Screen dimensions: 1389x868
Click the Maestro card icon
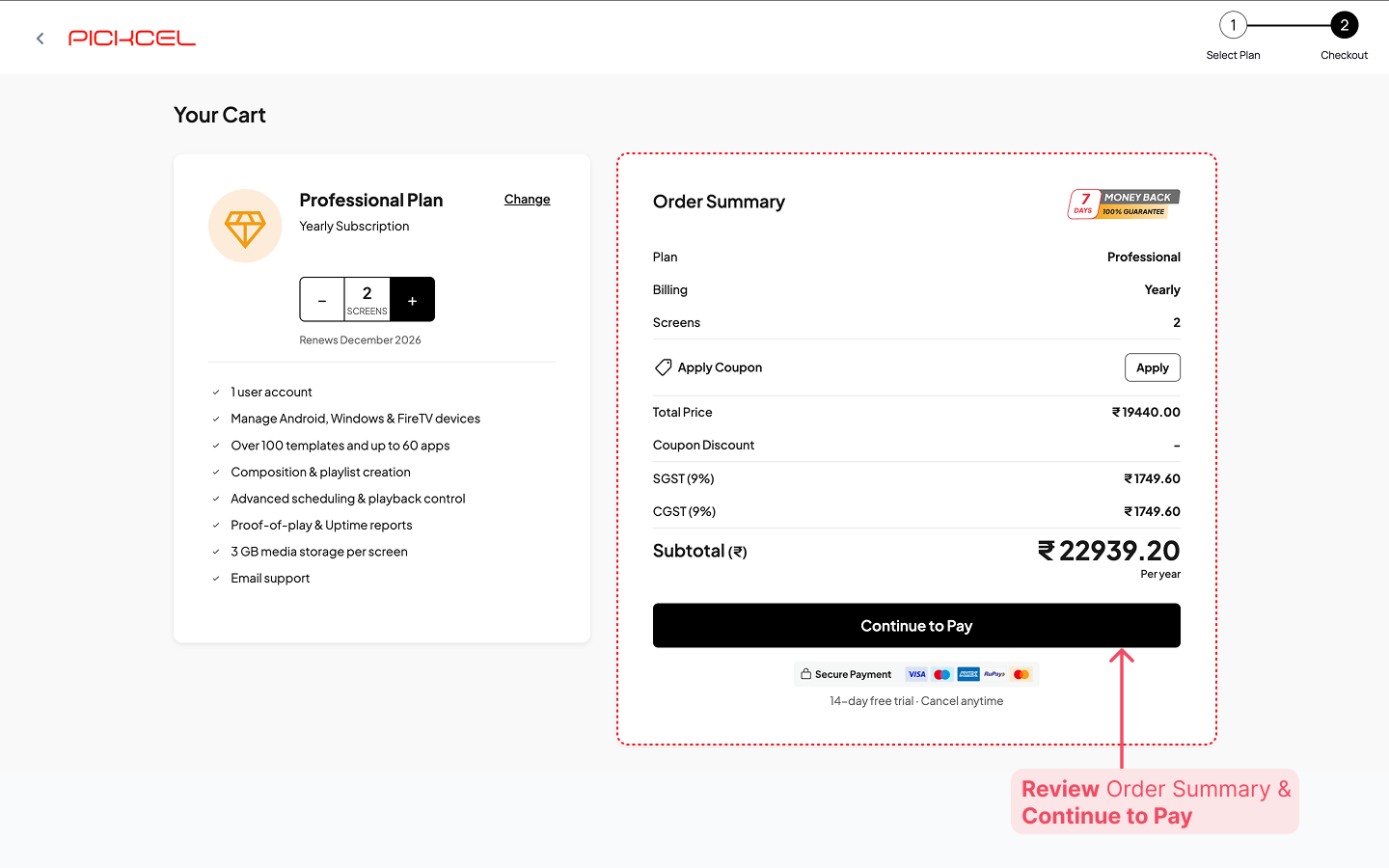pyautogui.click(x=942, y=674)
